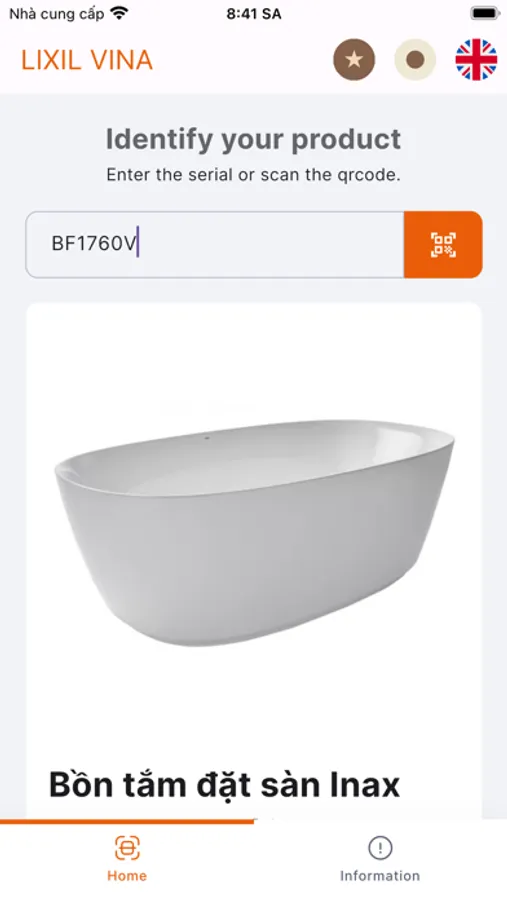Tap the bathtub product image
The image size is (507, 900).
point(254,533)
